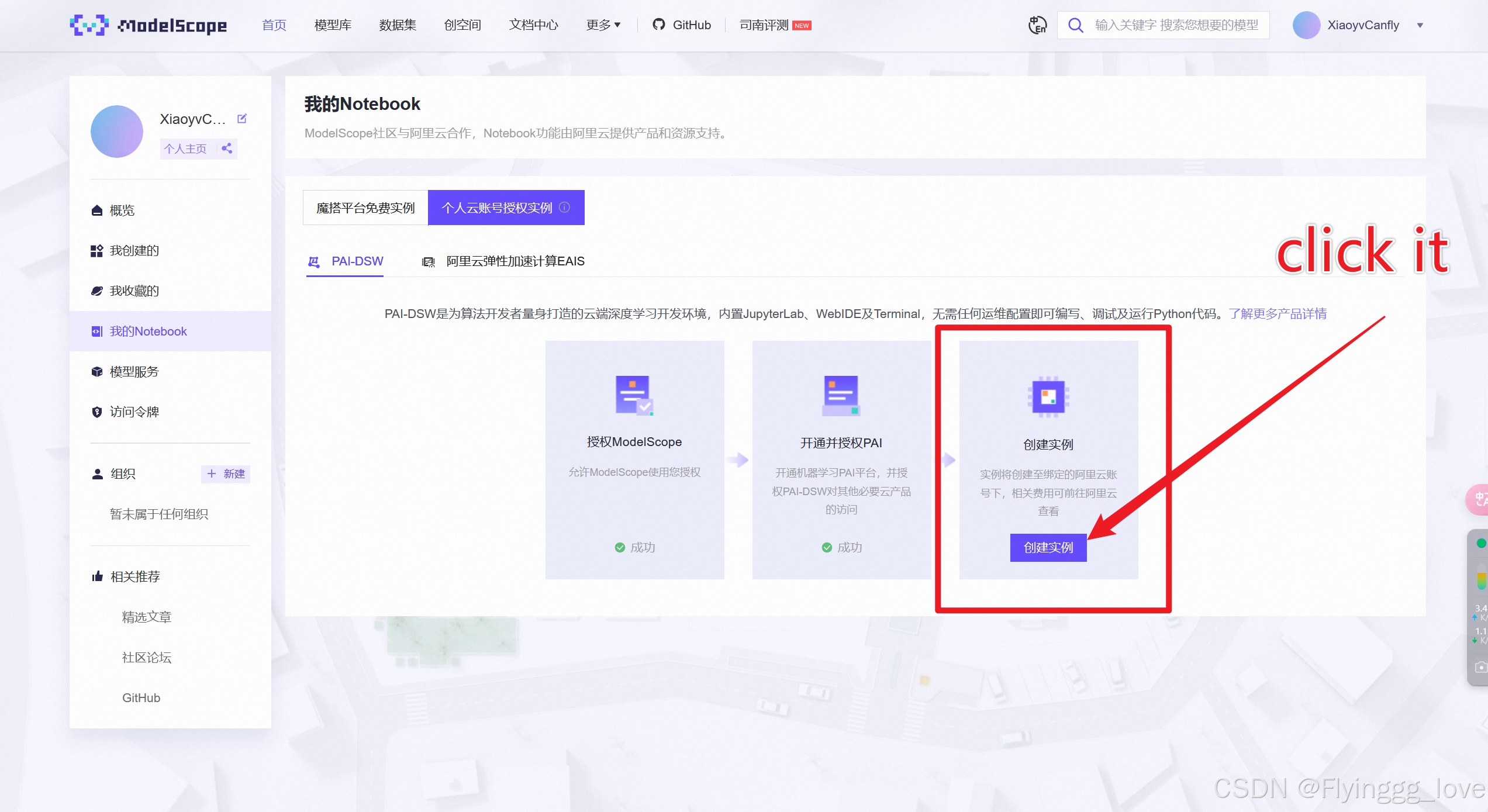Image resolution: width=1488 pixels, height=812 pixels.
Task: Select 我的Notebook in the sidebar
Action: pos(170,331)
